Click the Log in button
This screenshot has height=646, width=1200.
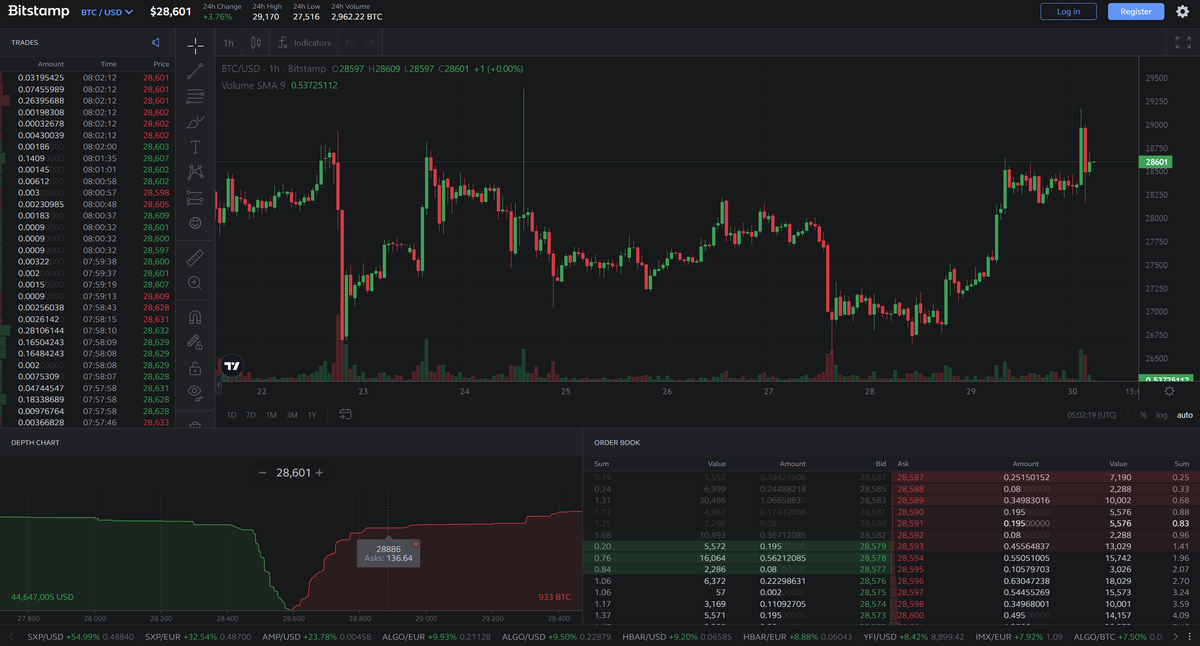tap(1068, 12)
